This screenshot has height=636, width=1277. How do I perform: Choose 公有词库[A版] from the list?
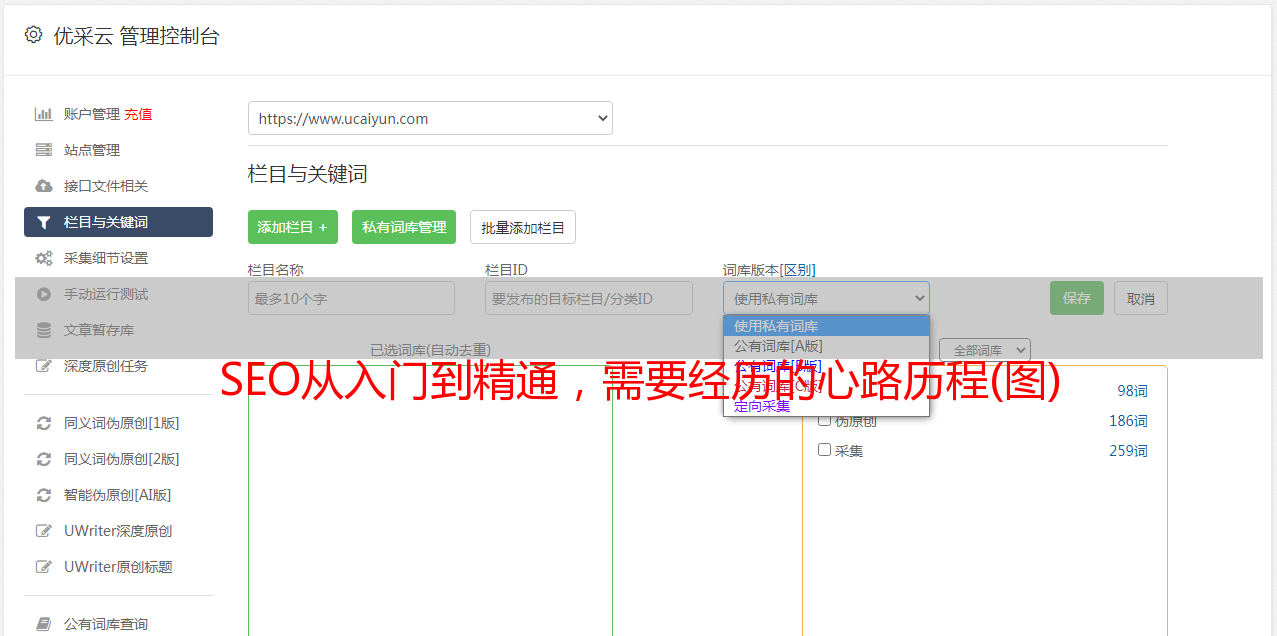[826, 346]
